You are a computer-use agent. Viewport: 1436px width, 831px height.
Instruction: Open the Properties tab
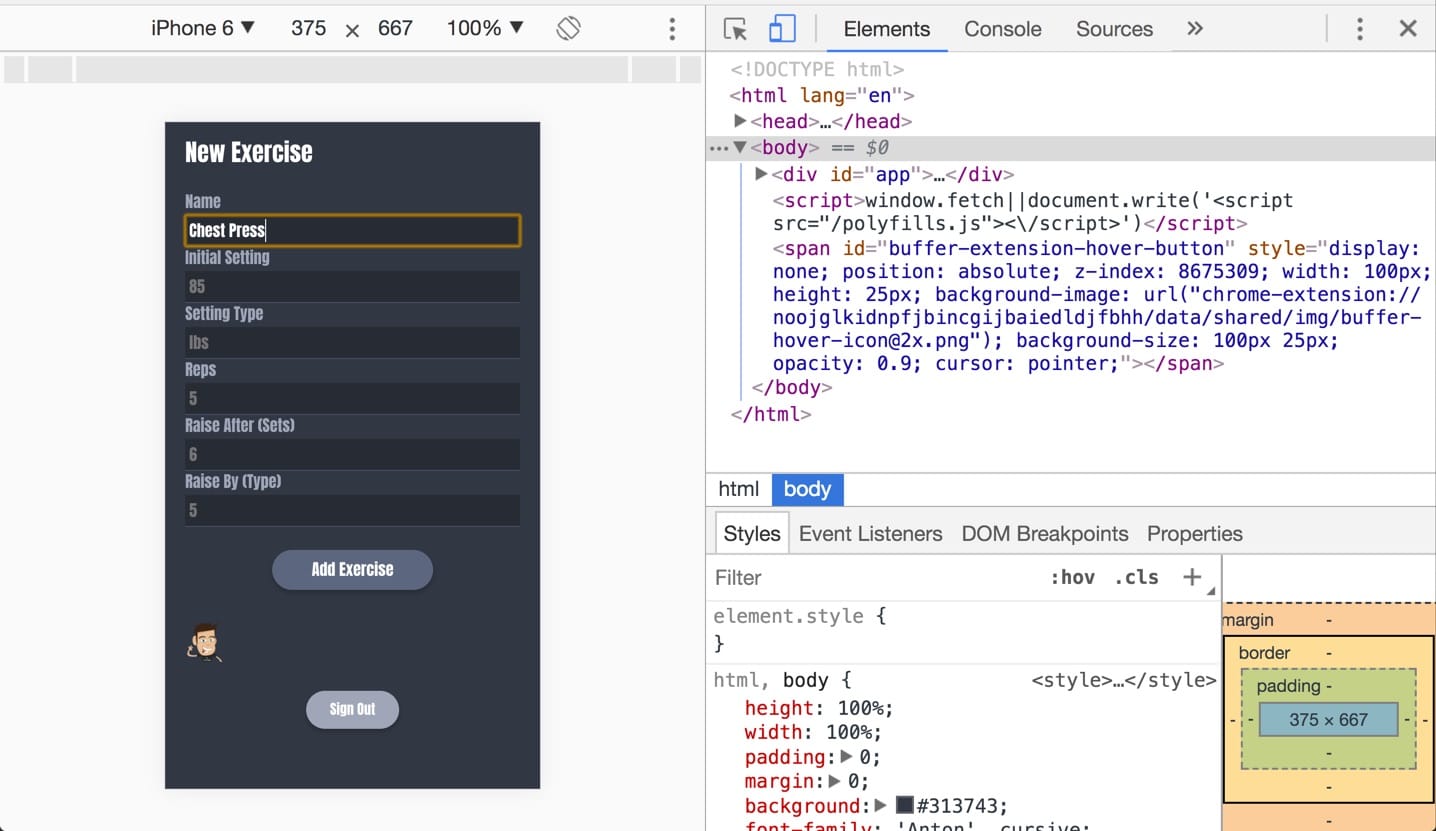(x=1195, y=533)
